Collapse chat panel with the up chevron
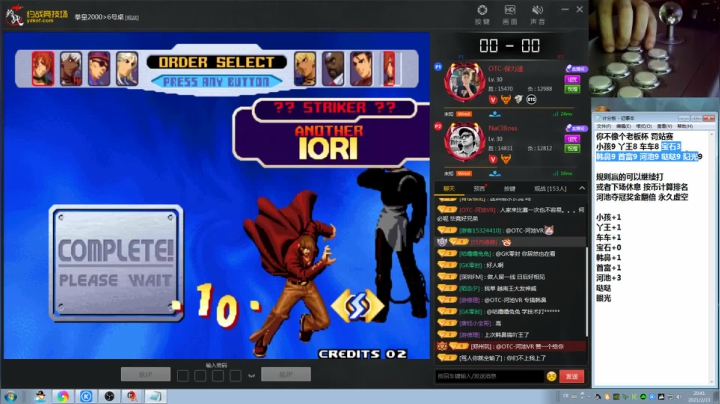This screenshot has height=404, width=720. pyautogui.click(x=582, y=189)
